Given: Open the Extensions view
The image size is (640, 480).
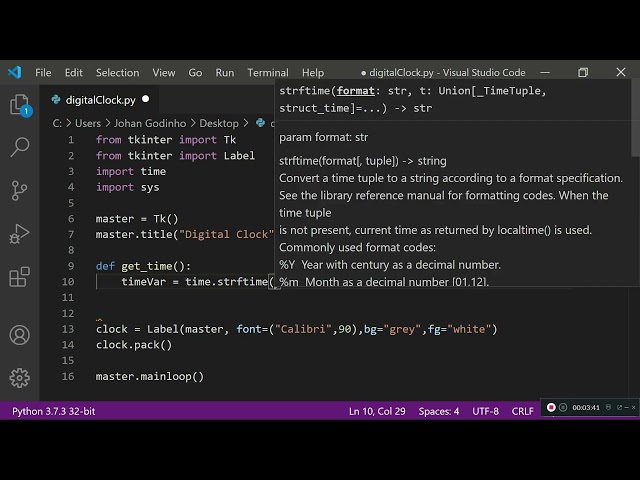Looking at the screenshot, I should coord(20,277).
